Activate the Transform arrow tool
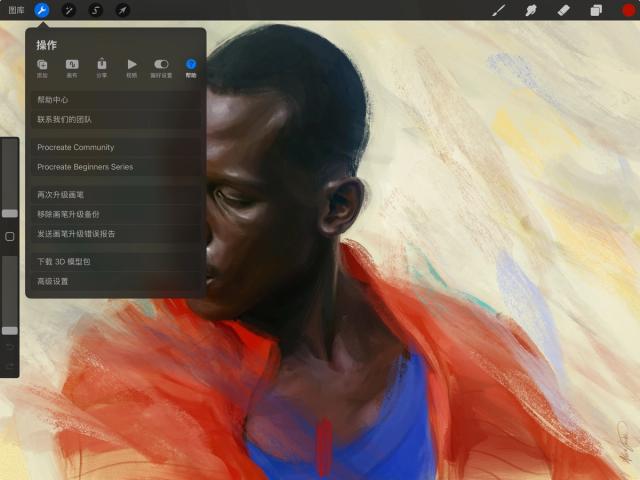Viewport: 640px width, 480px height. click(122, 10)
